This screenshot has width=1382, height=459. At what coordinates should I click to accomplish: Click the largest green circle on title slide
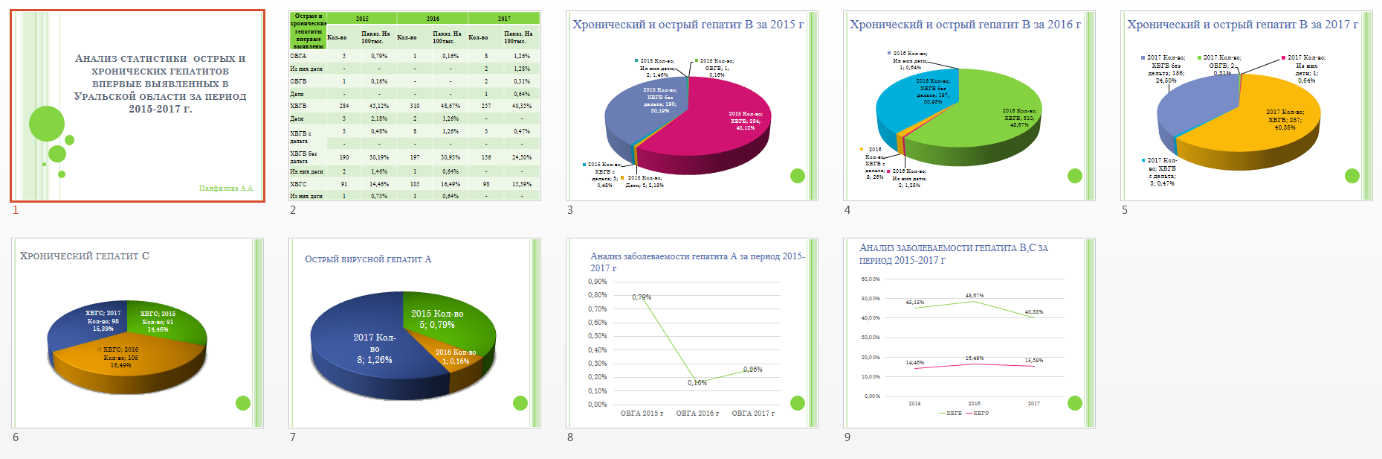click(x=46, y=123)
